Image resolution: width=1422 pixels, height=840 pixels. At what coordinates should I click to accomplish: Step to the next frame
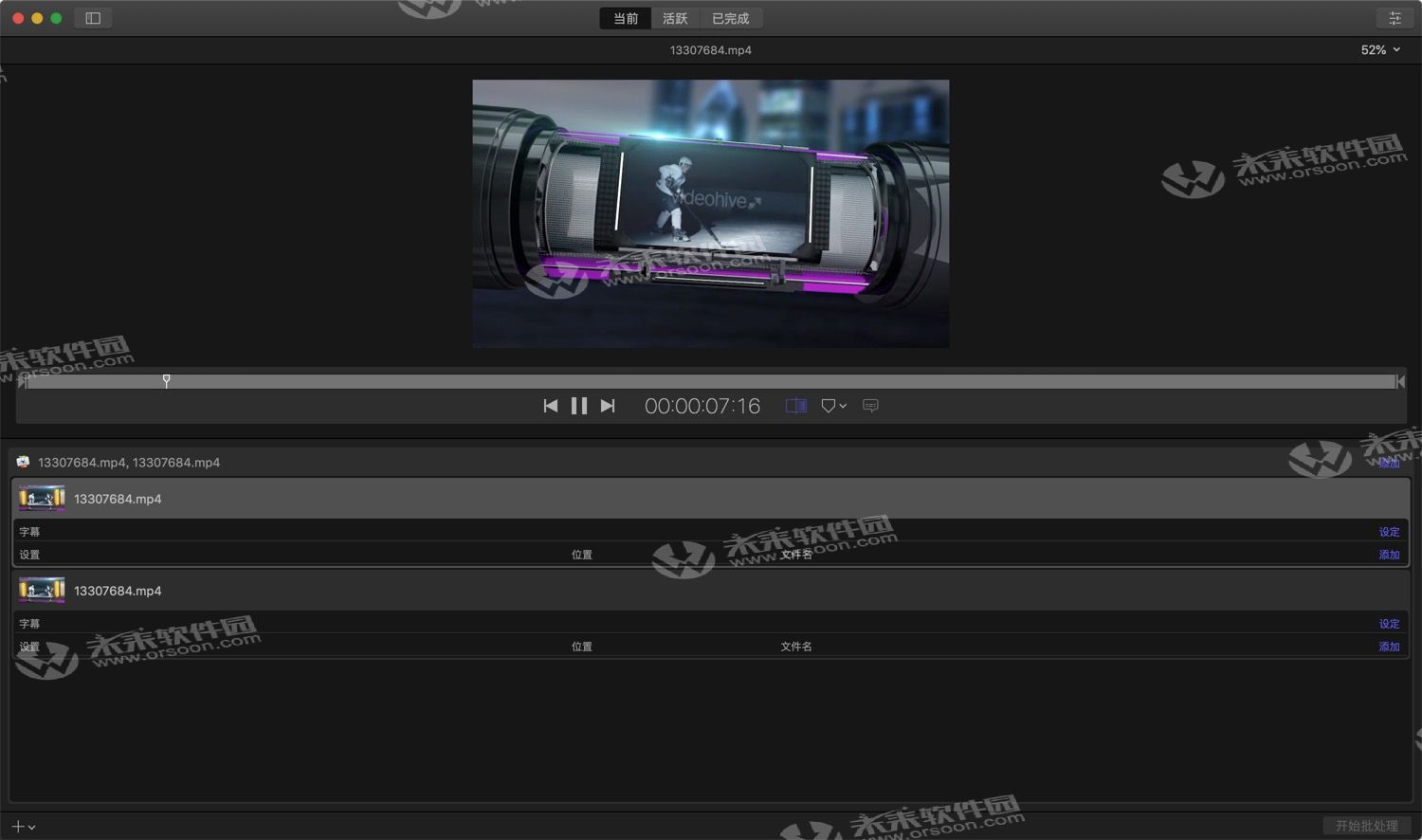pyautogui.click(x=608, y=406)
